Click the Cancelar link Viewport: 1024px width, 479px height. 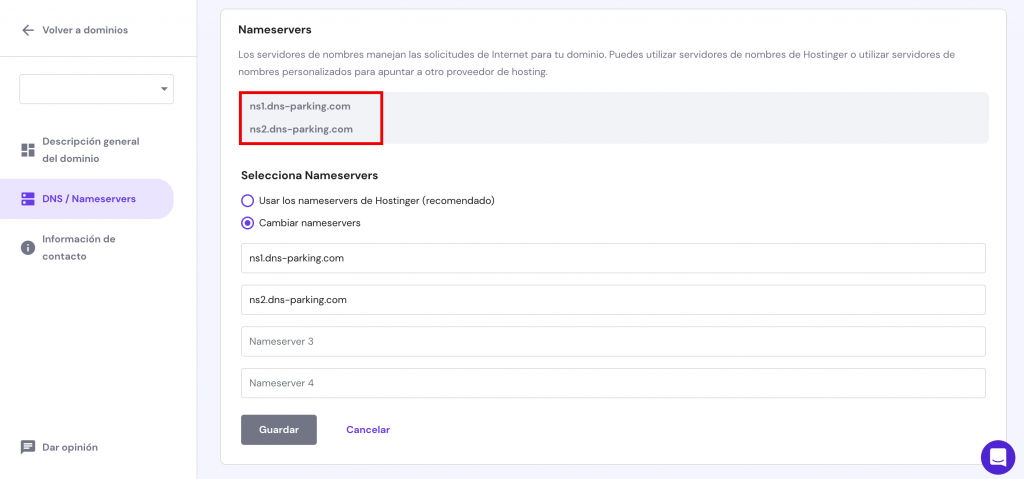coord(367,430)
